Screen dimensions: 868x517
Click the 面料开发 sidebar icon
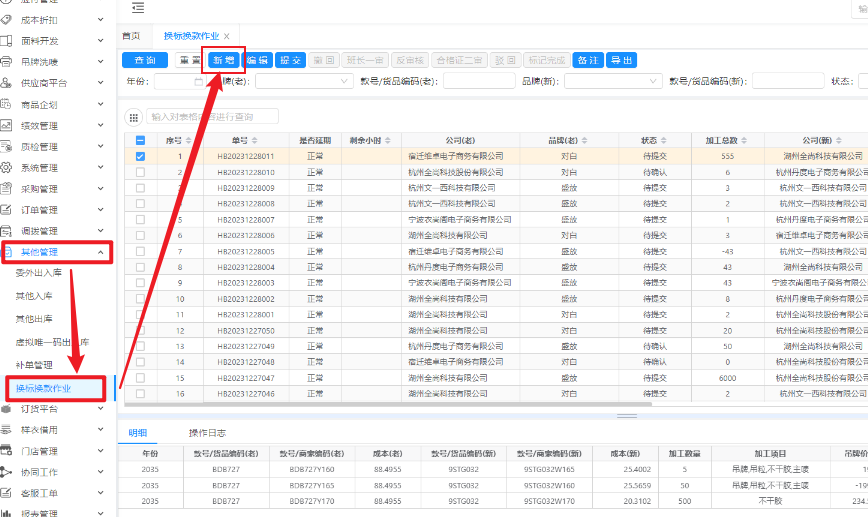tap(9, 41)
